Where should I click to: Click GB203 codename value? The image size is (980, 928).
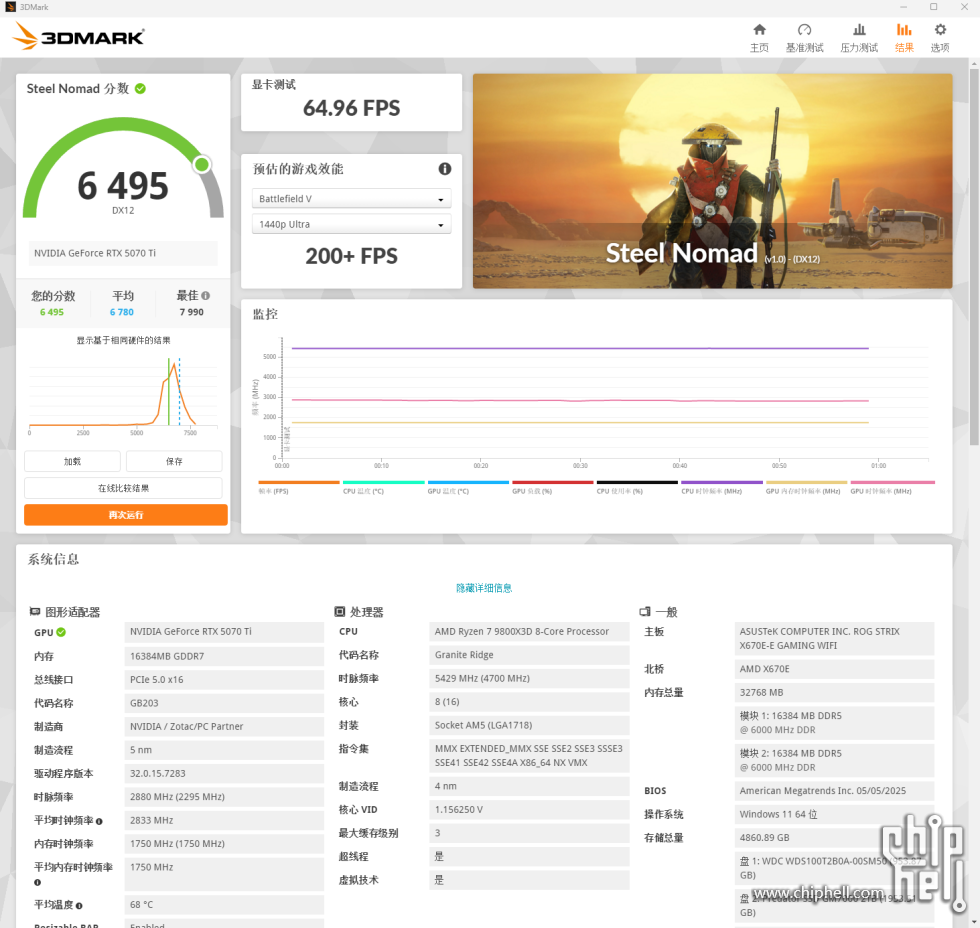point(224,703)
